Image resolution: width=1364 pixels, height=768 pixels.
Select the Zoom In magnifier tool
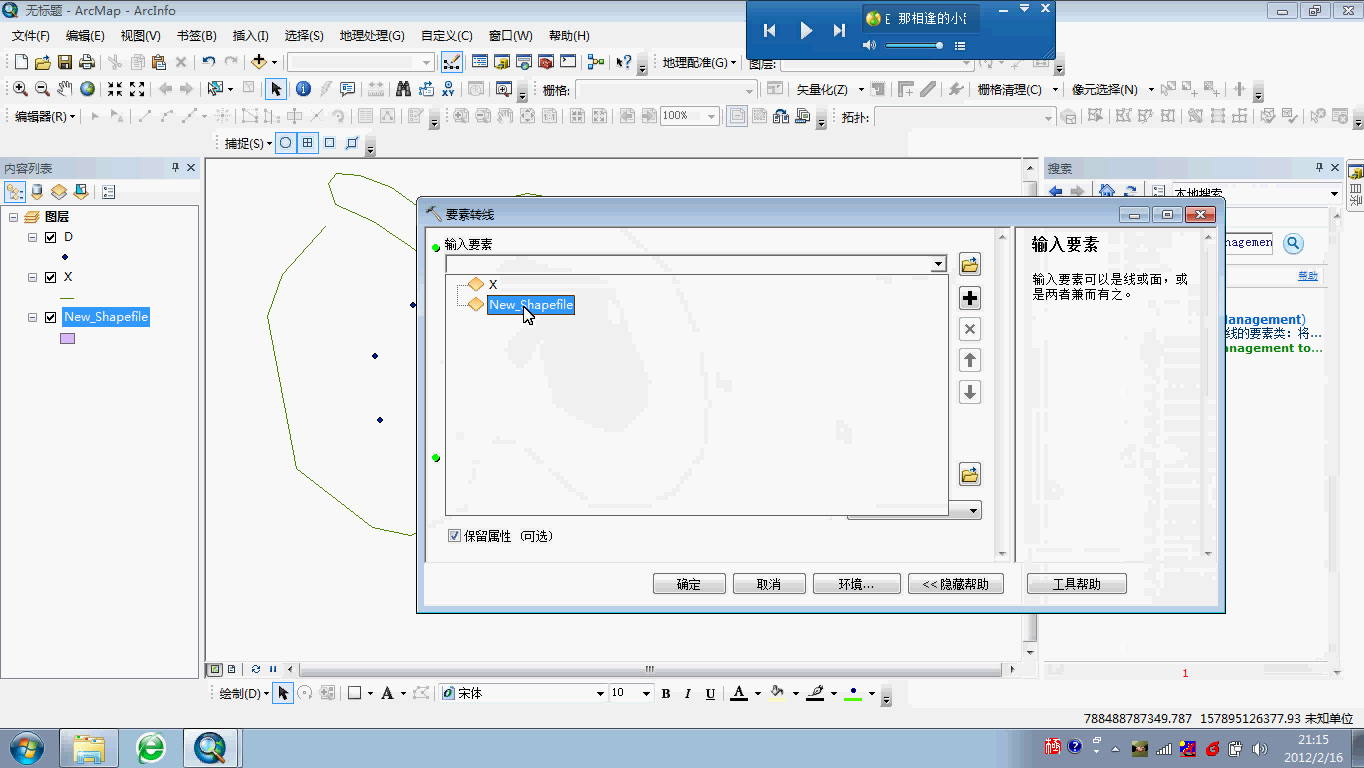coord(20,88)
